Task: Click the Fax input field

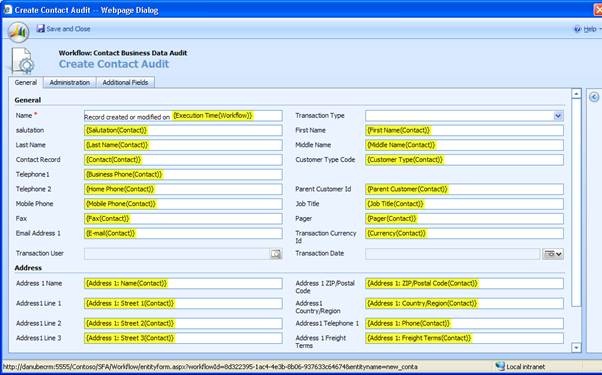Action: point(183,219)
